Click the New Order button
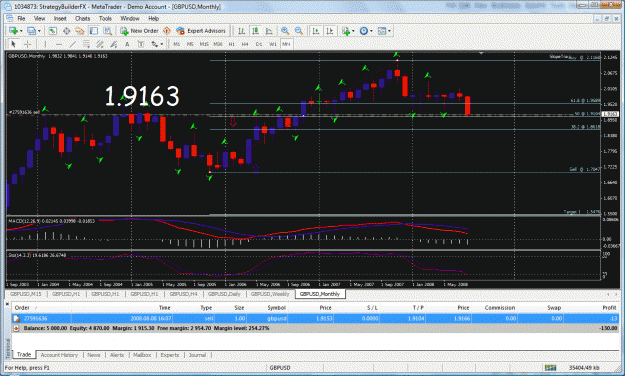 (x=140, y=31)
